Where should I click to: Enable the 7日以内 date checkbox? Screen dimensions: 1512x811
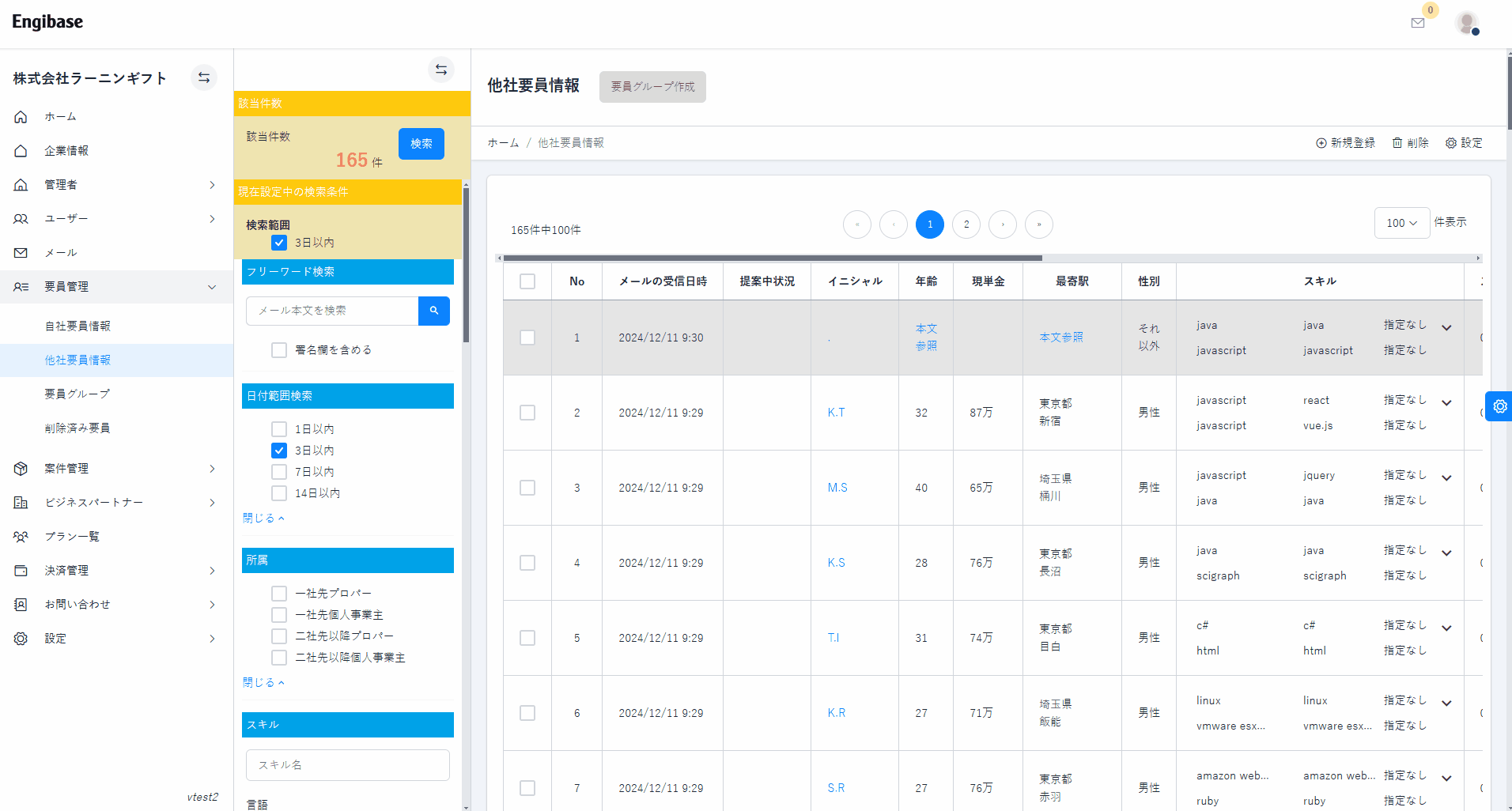tap(279, 472)
